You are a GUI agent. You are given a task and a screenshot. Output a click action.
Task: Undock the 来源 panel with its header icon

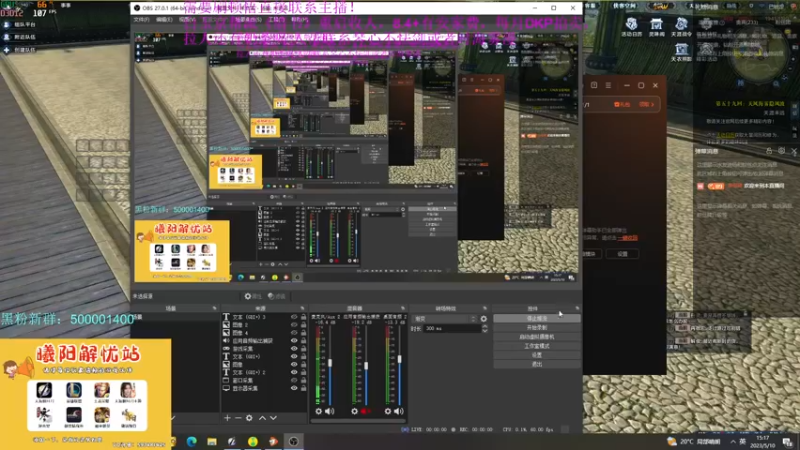pyautogui.click(x=302, y=308)
